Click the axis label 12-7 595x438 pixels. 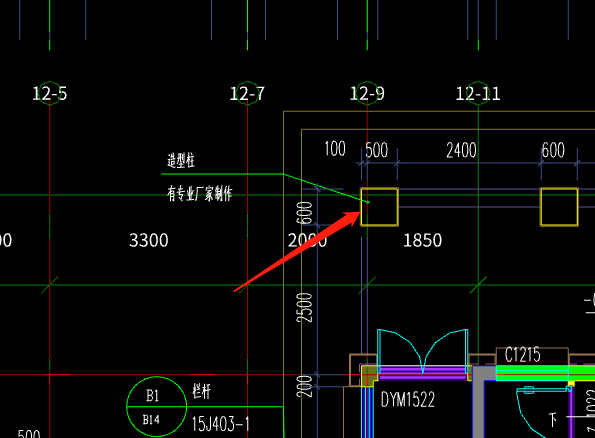click(247, 93)
